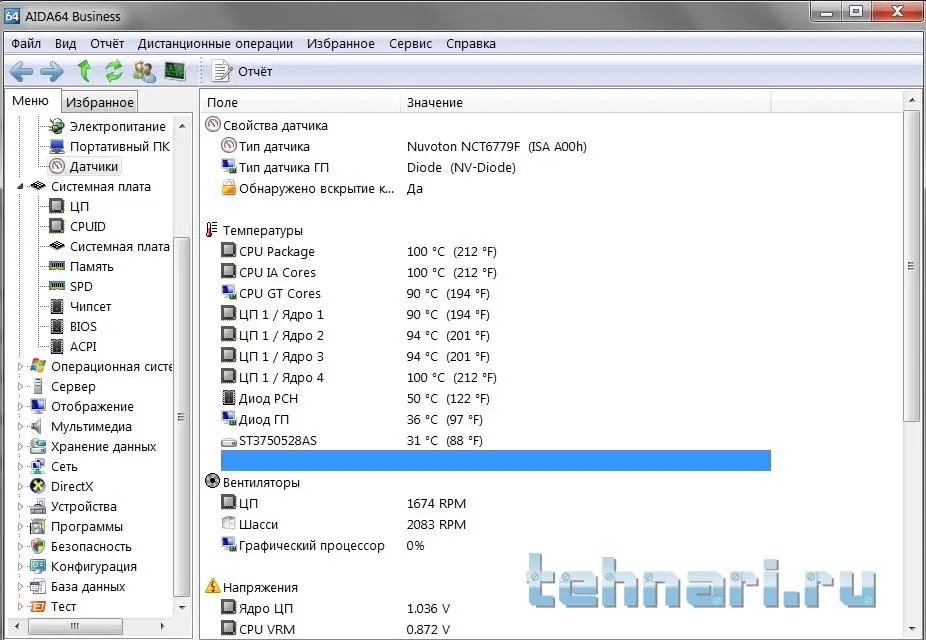This screenshot has width=926, height=640.
Task: Click the main panel vertical scrollbar thumb
Action: [911, 266]
